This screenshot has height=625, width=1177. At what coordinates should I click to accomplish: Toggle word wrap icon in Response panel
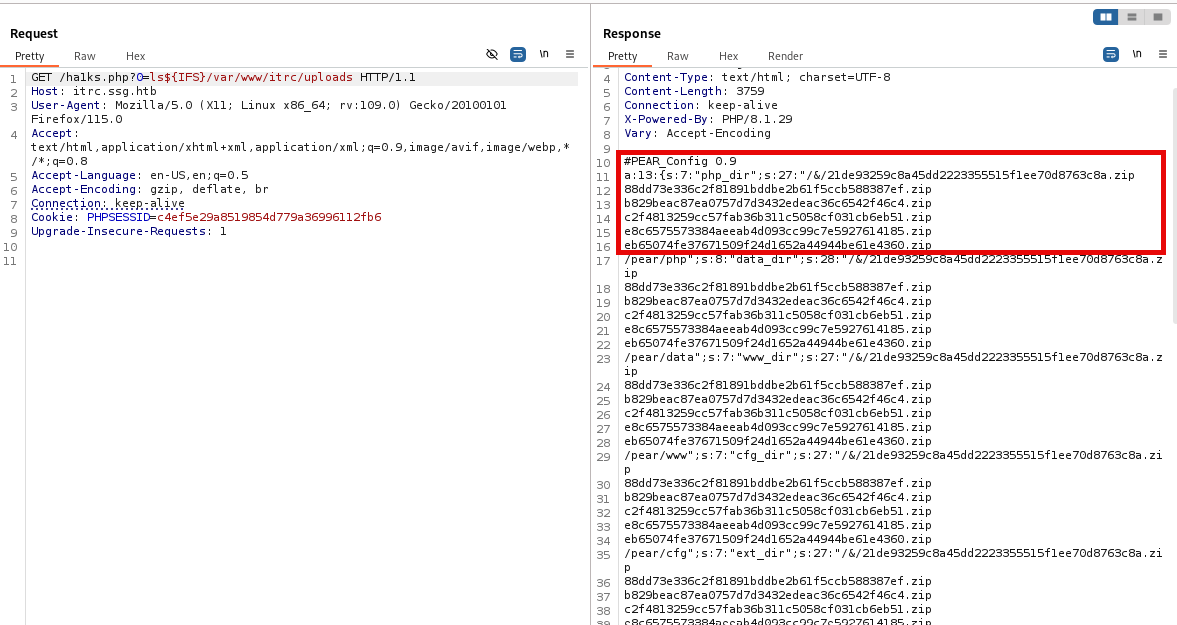(1110, 54)
